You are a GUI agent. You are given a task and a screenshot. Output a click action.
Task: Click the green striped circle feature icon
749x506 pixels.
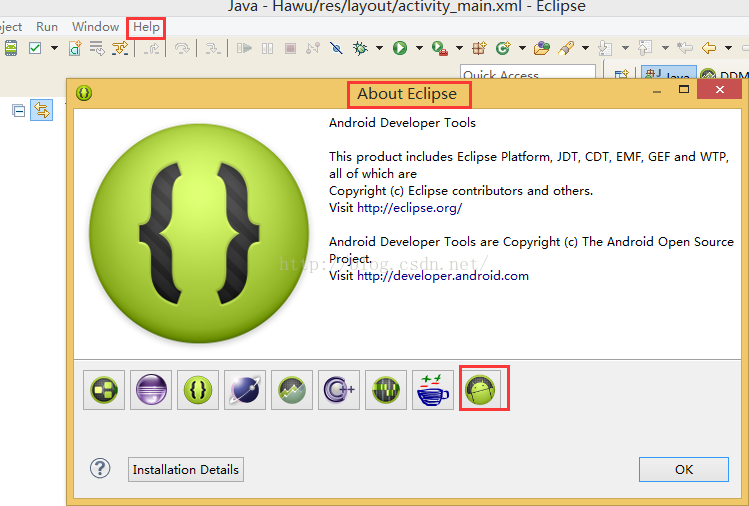(x=386, y=390)
